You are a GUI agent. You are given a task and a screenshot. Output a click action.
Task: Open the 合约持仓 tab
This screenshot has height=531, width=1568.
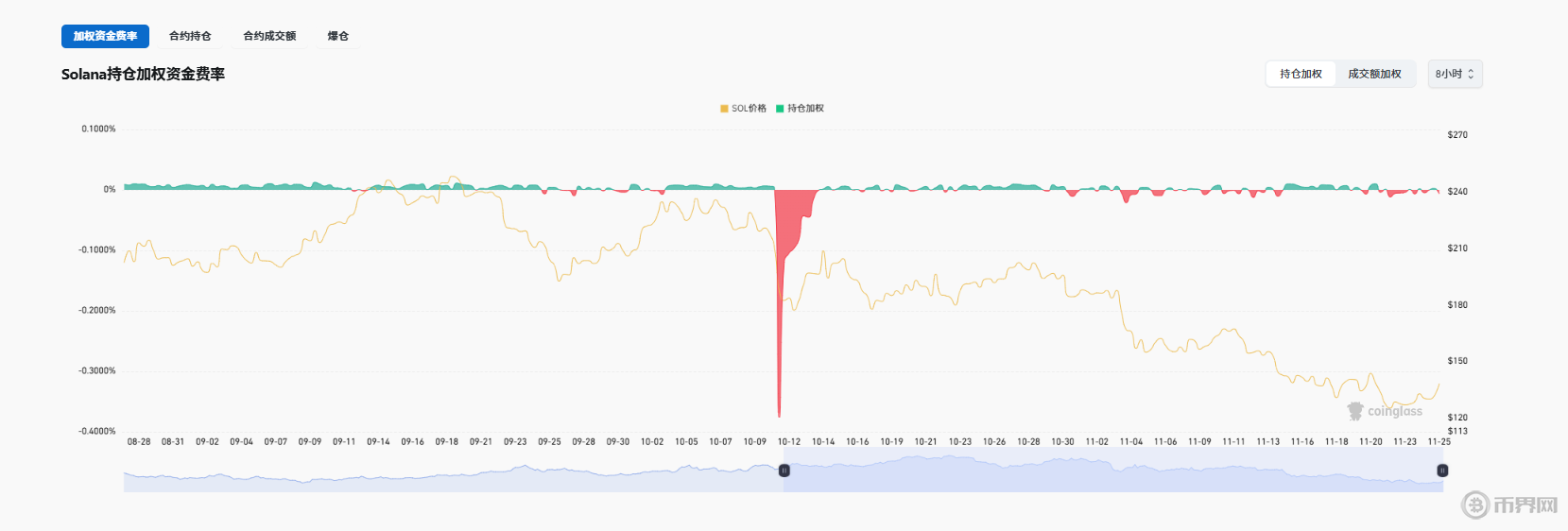click(190, 36)
